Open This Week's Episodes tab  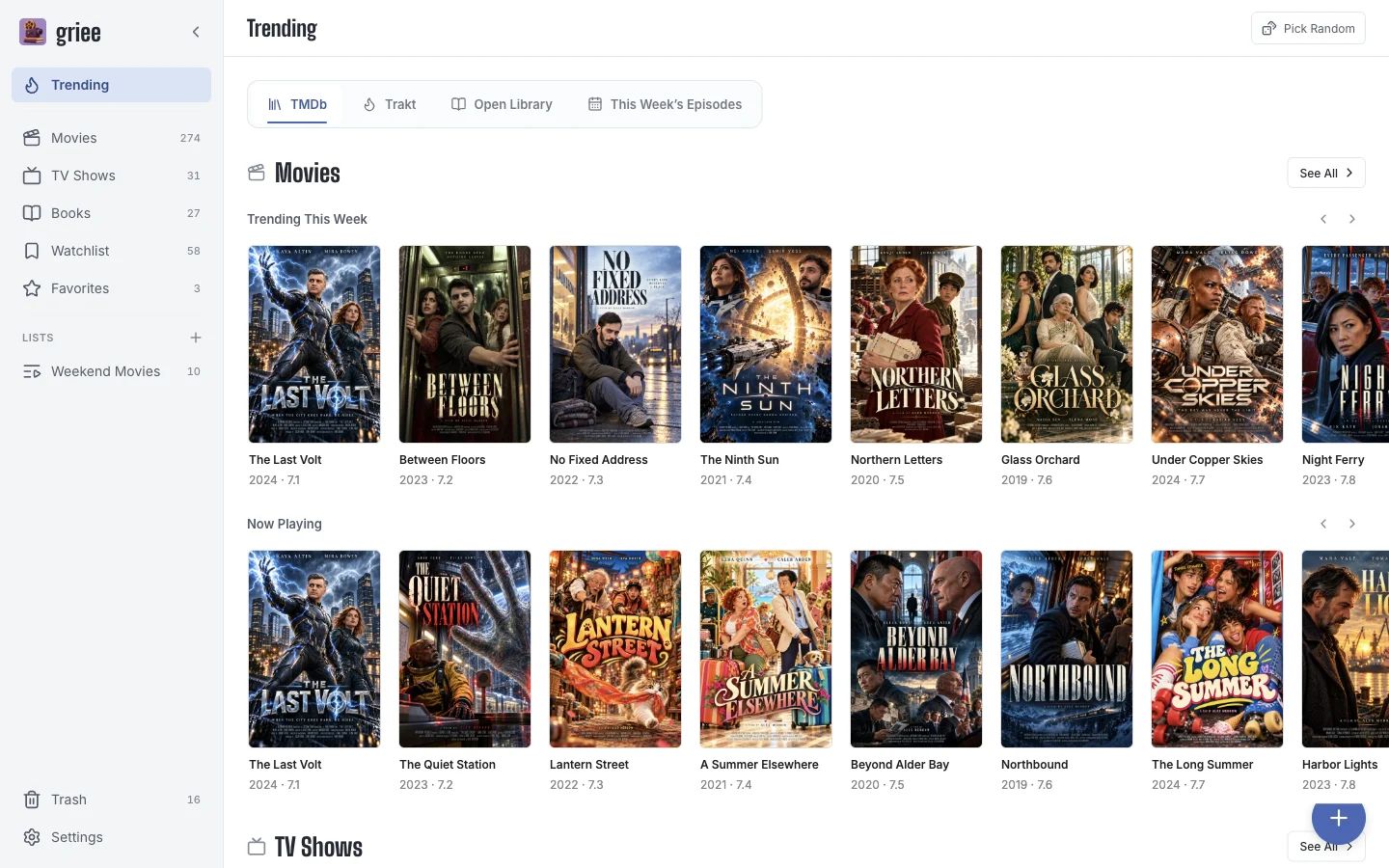coord(665,104)
